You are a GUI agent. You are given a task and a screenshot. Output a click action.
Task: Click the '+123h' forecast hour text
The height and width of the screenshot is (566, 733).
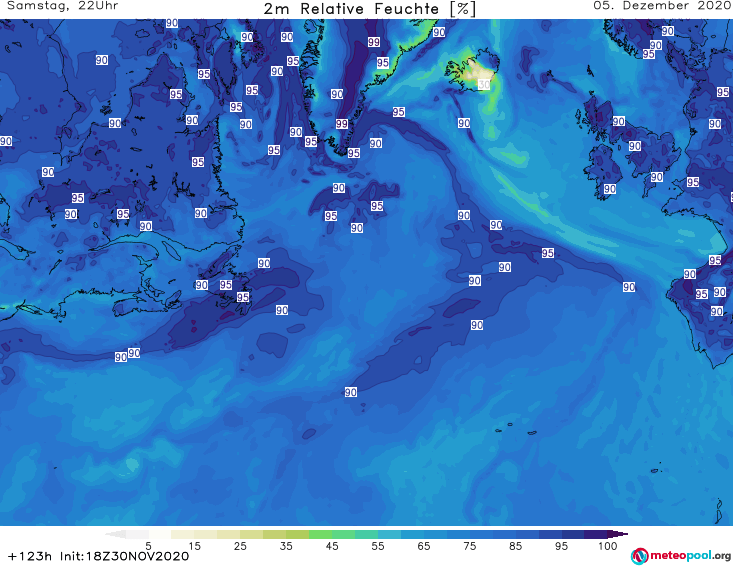tap(30, 556)
